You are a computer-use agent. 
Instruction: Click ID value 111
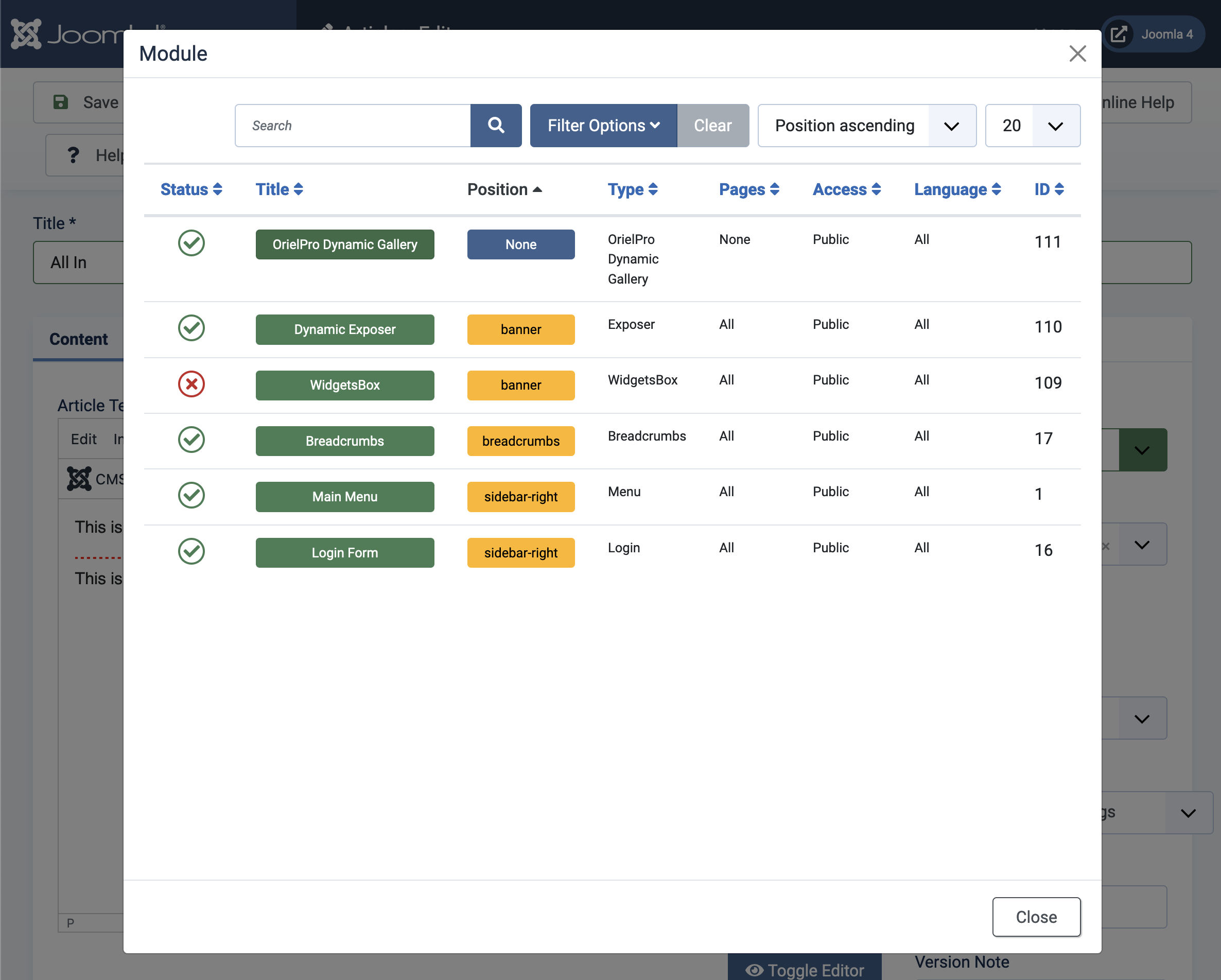pyautogui.click(x=1047, y=242)
